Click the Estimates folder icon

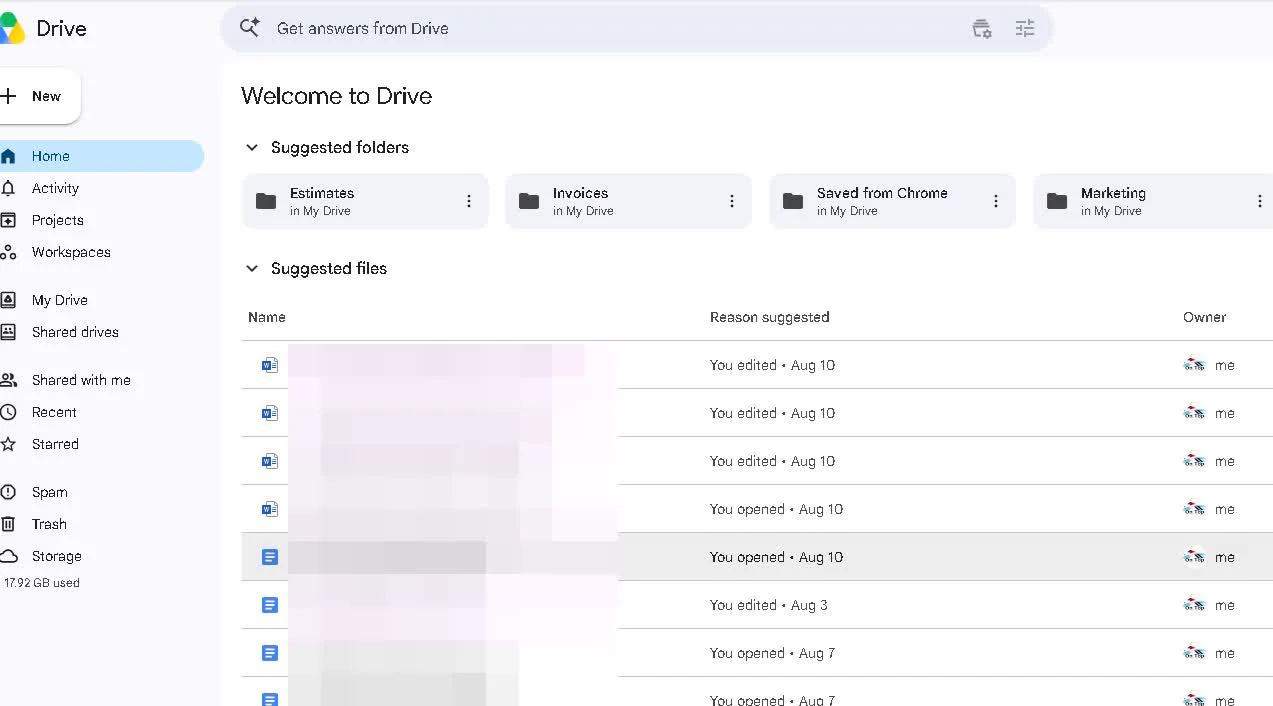pyautogui.click(x=266, y=201)
